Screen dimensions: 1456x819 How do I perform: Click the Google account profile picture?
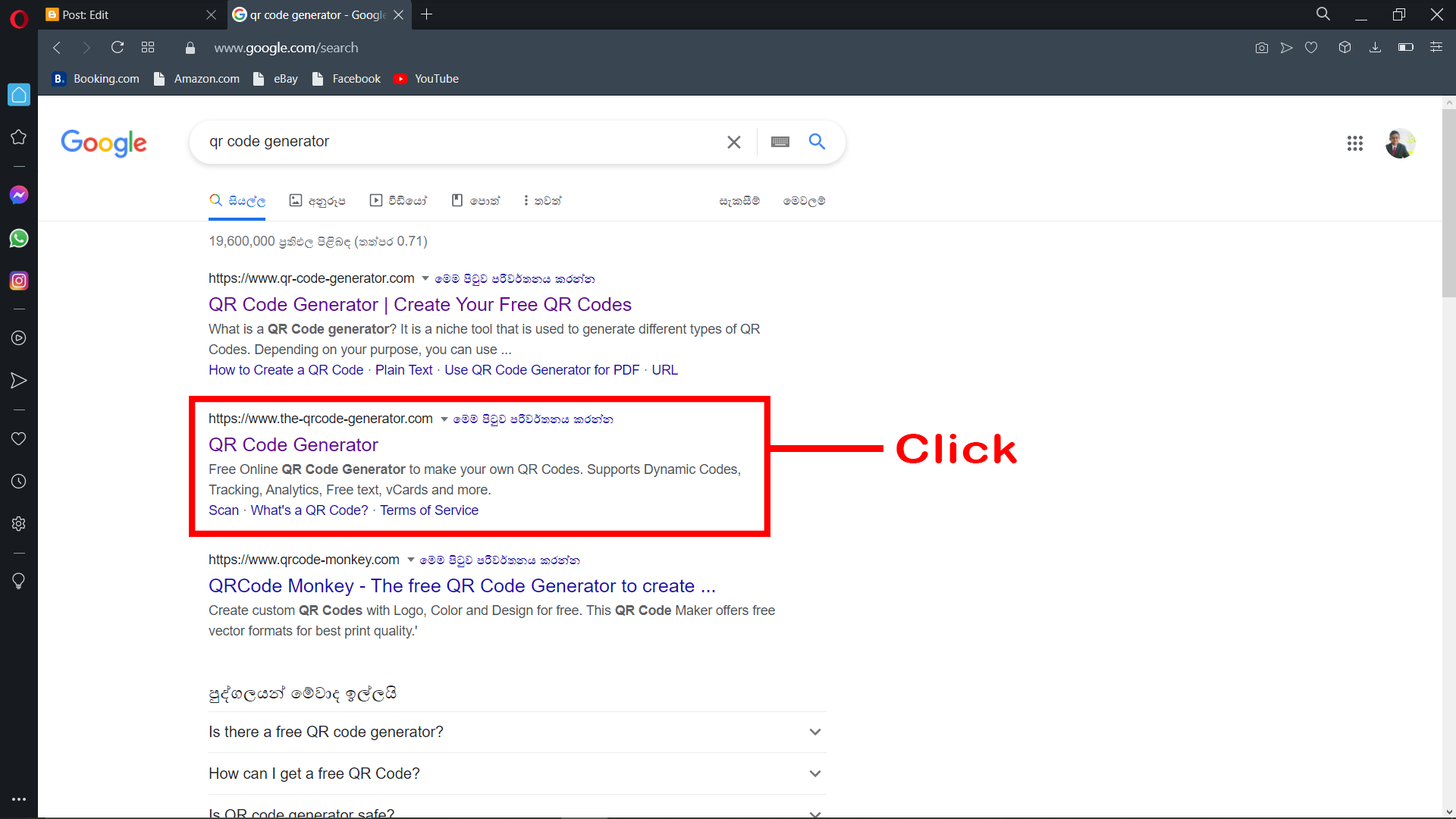coord(1401,143)
